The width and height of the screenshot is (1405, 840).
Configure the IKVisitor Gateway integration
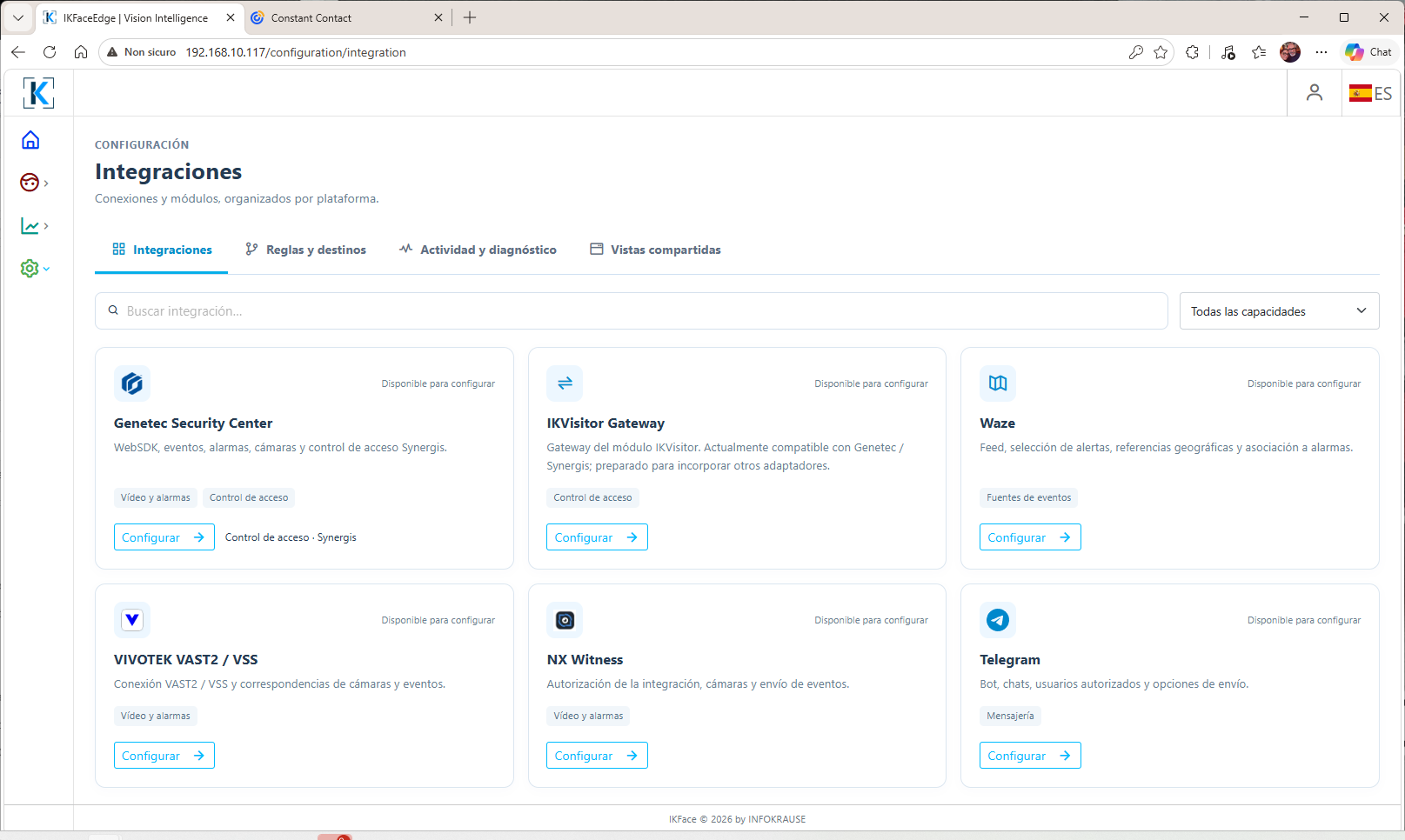tap(597, 537)
